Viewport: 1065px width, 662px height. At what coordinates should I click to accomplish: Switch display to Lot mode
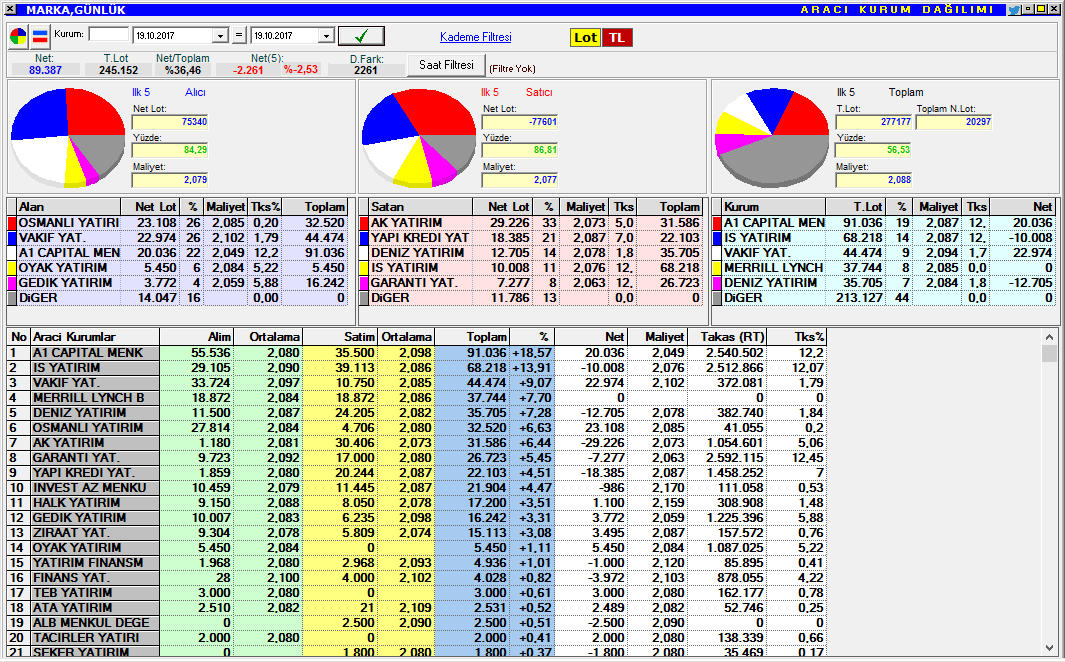pyautogui.click(x=585, y=37)
